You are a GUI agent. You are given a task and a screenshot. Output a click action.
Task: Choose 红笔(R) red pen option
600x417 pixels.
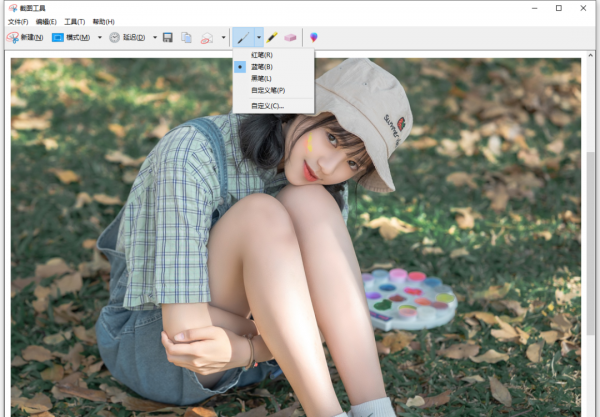(262, 54)
